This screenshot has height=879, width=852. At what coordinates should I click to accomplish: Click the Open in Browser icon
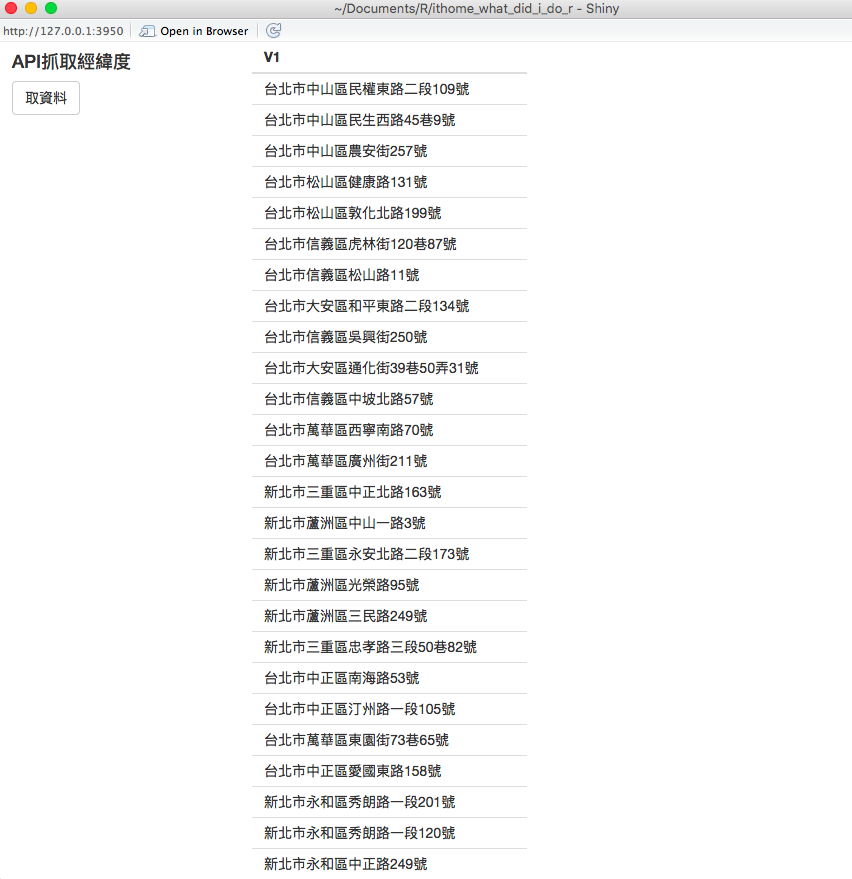point(147,31)
